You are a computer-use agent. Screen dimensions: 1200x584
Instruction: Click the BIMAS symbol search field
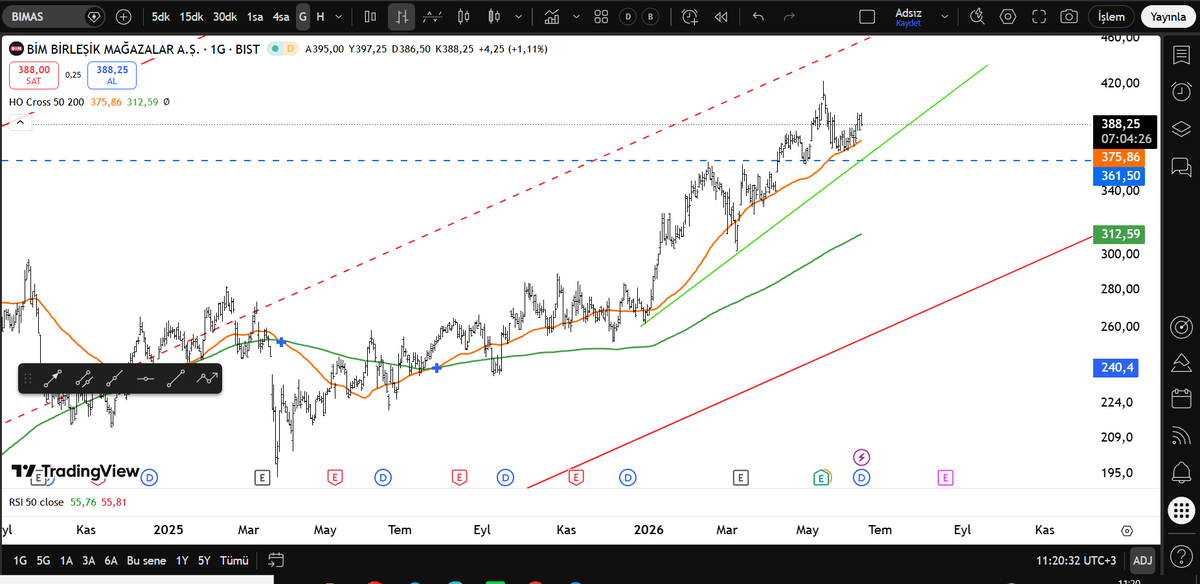pos(52,17)
